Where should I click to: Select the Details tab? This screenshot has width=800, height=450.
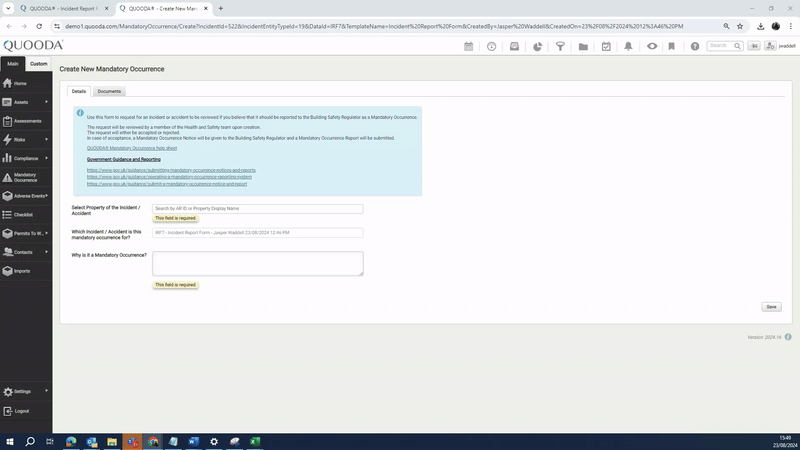click(x=79, y=91)
